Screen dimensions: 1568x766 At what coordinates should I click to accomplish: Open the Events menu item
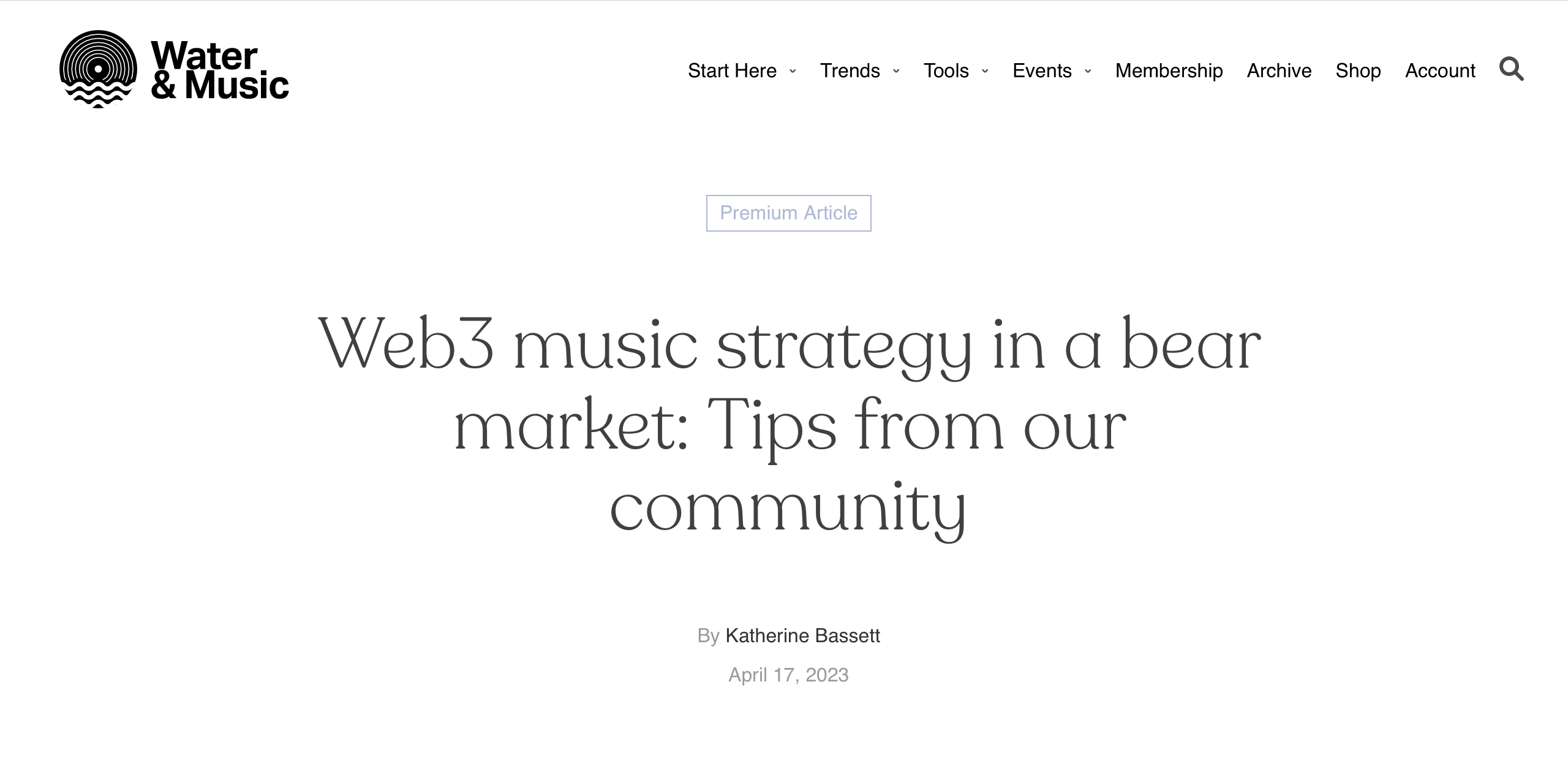pyautogui.click(x=1042, y=70)
